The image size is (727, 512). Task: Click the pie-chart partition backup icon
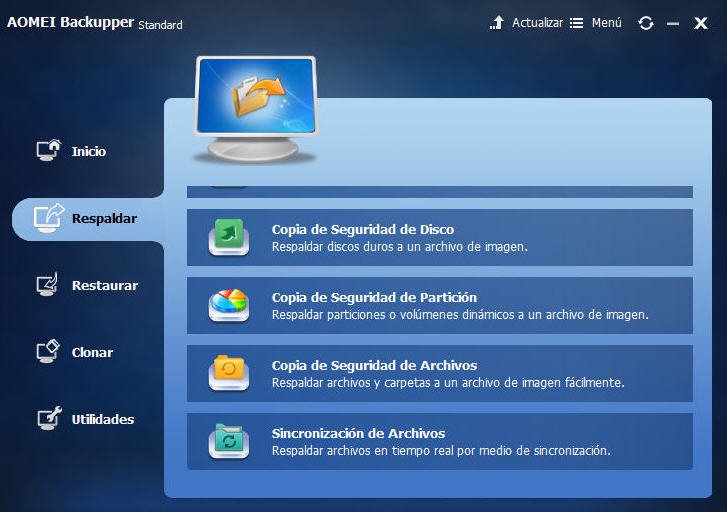229,306
